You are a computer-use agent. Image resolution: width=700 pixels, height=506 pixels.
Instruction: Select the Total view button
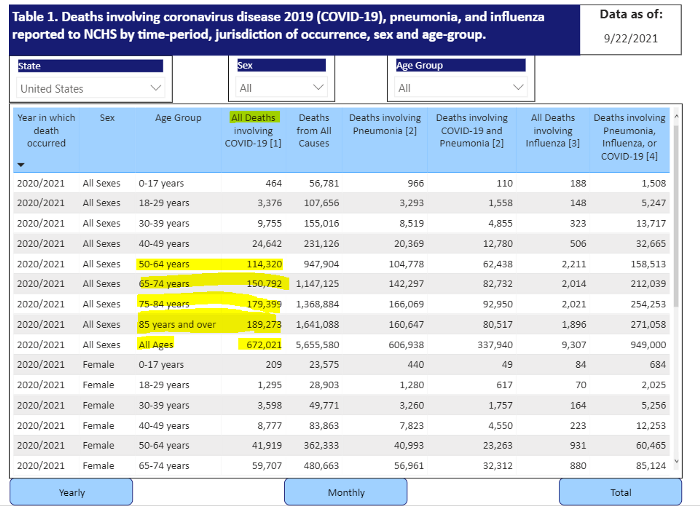[x=621, y=492]
